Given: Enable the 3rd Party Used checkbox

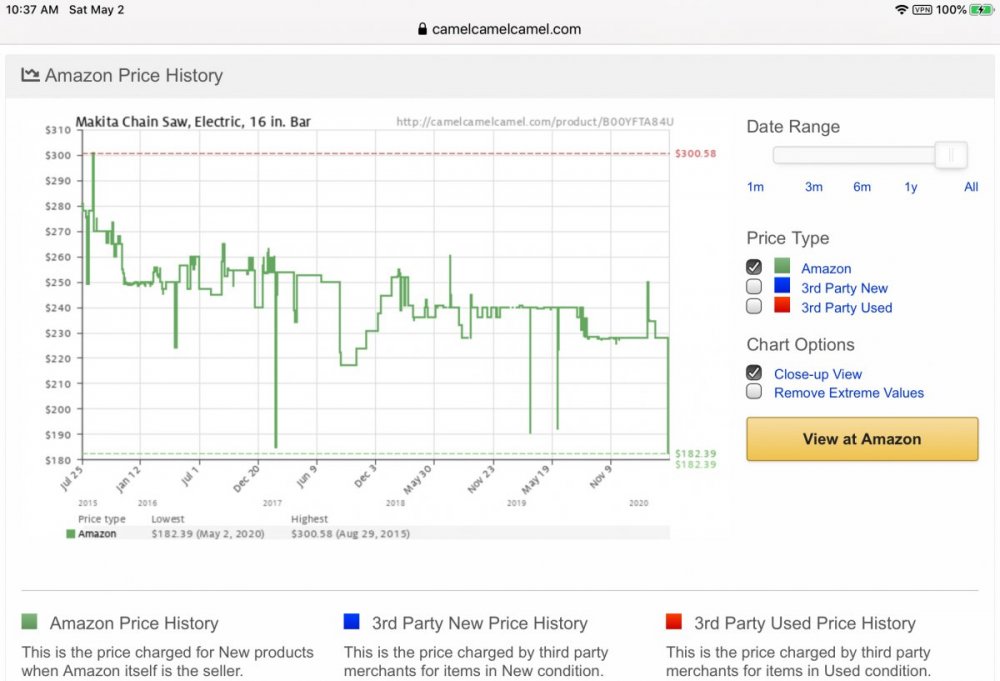Looking at the screenshot, I should click(x=754, y=306).
